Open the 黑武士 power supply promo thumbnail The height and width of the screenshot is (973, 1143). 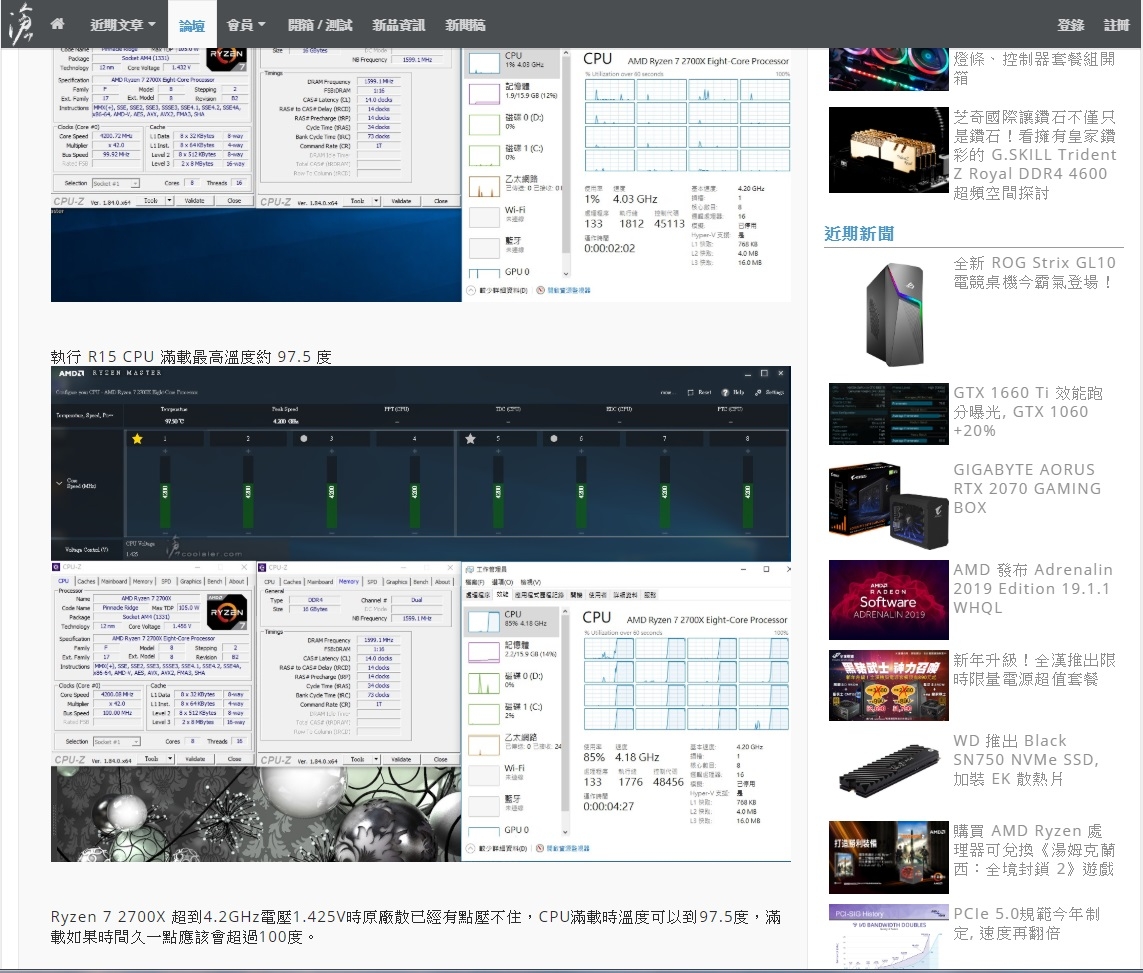pyautogui.click(x=888, y=686)
